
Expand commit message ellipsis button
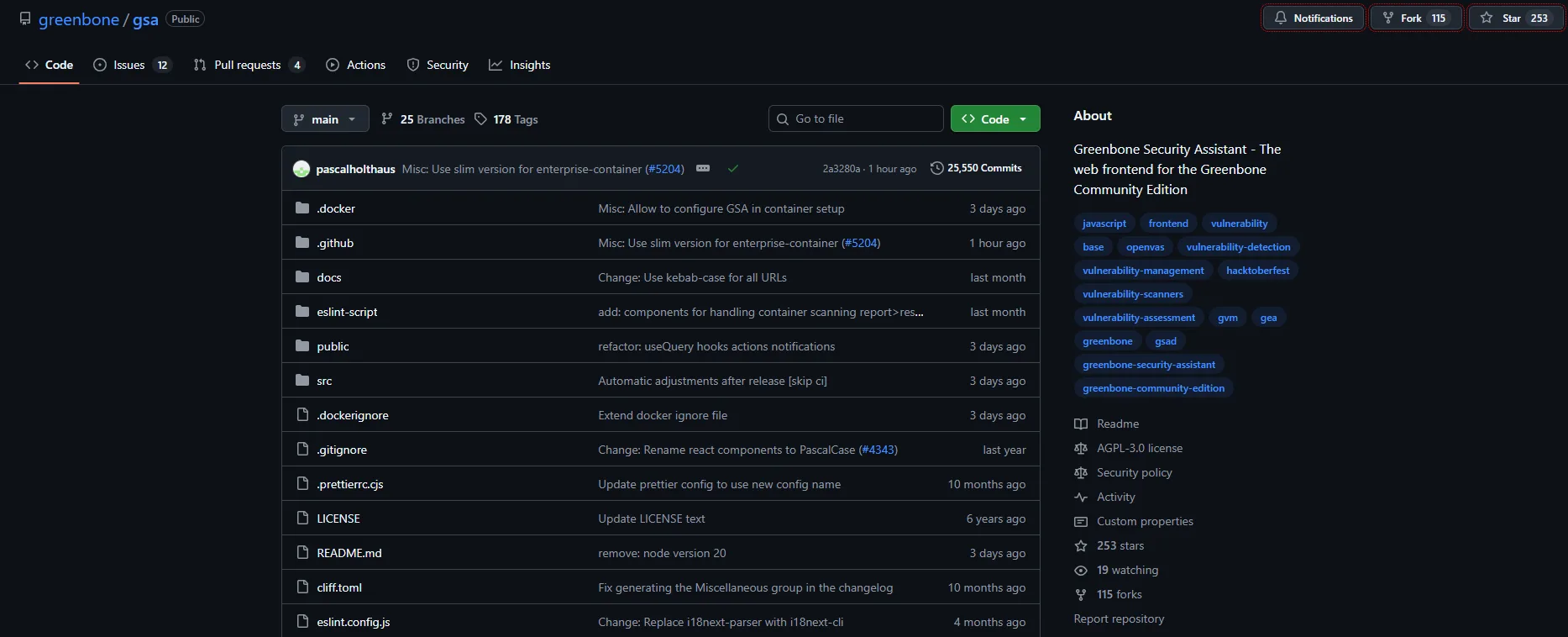pyautogui.click(x=703, y=169)
